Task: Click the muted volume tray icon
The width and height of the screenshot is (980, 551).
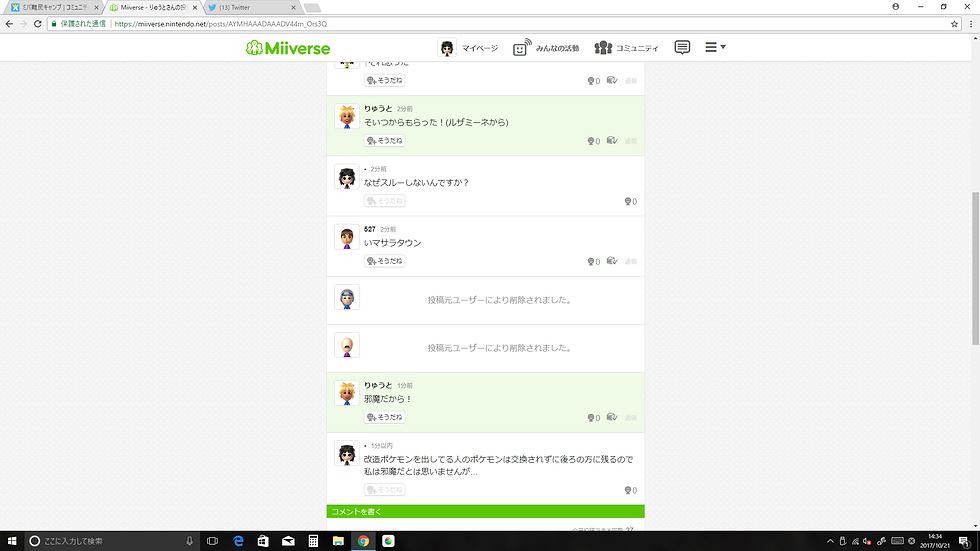Action: (x=867, y=541)
